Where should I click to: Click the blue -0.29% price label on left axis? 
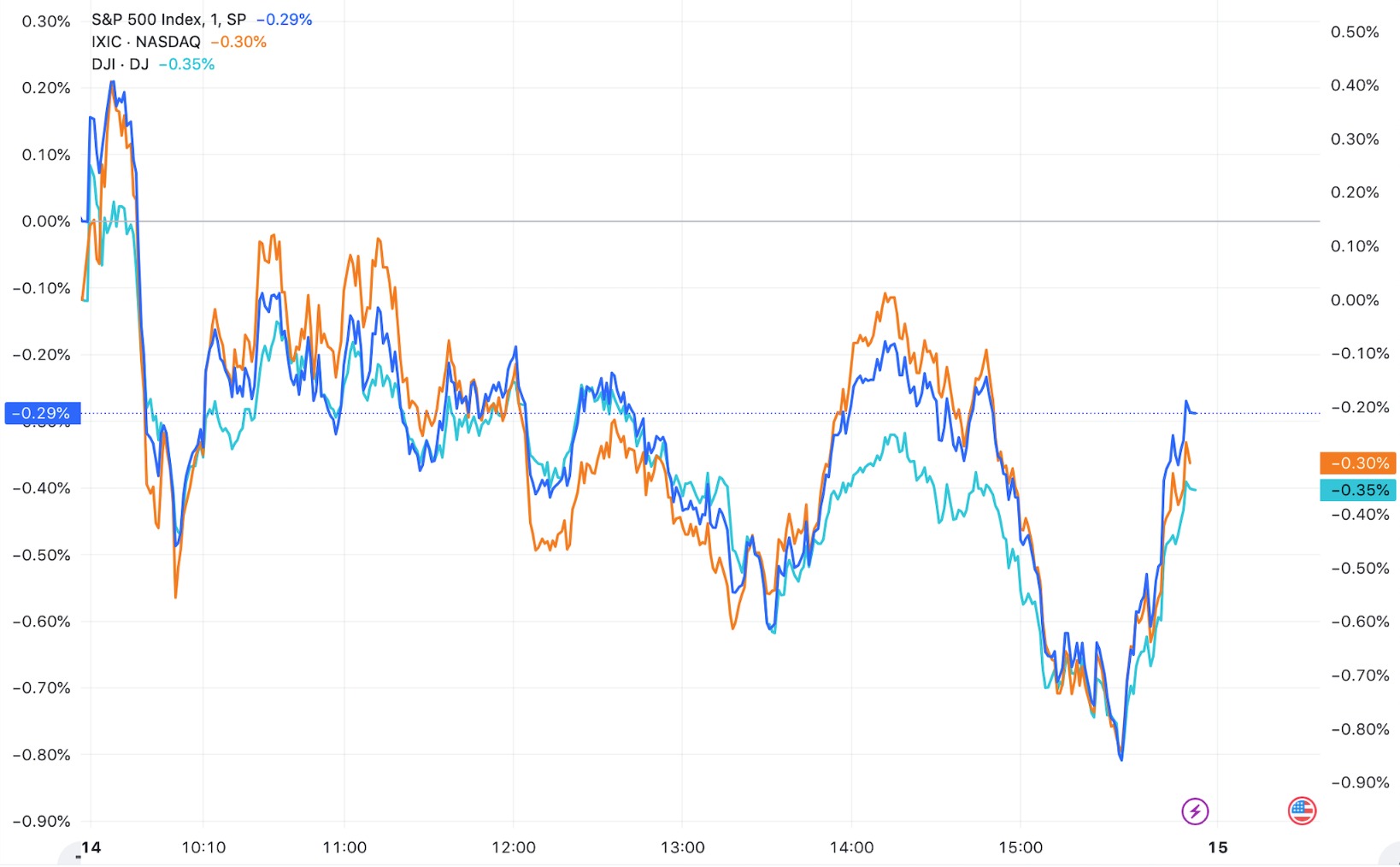click(43, 413)
